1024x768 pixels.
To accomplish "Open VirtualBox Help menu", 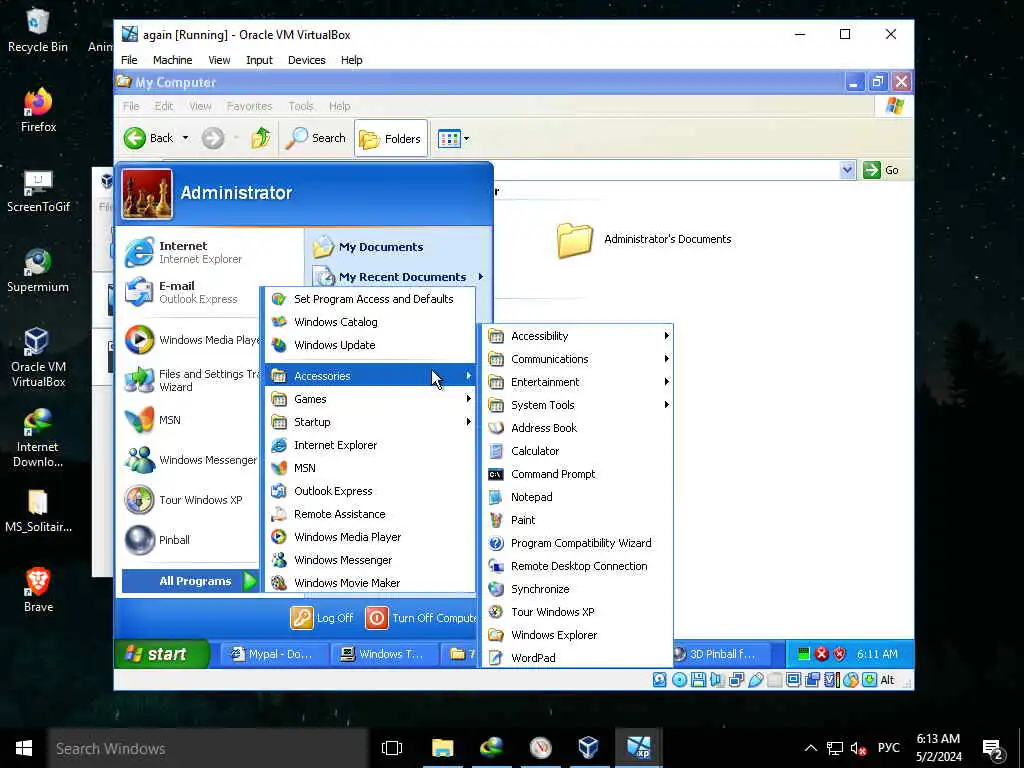I will coord(351,60).
